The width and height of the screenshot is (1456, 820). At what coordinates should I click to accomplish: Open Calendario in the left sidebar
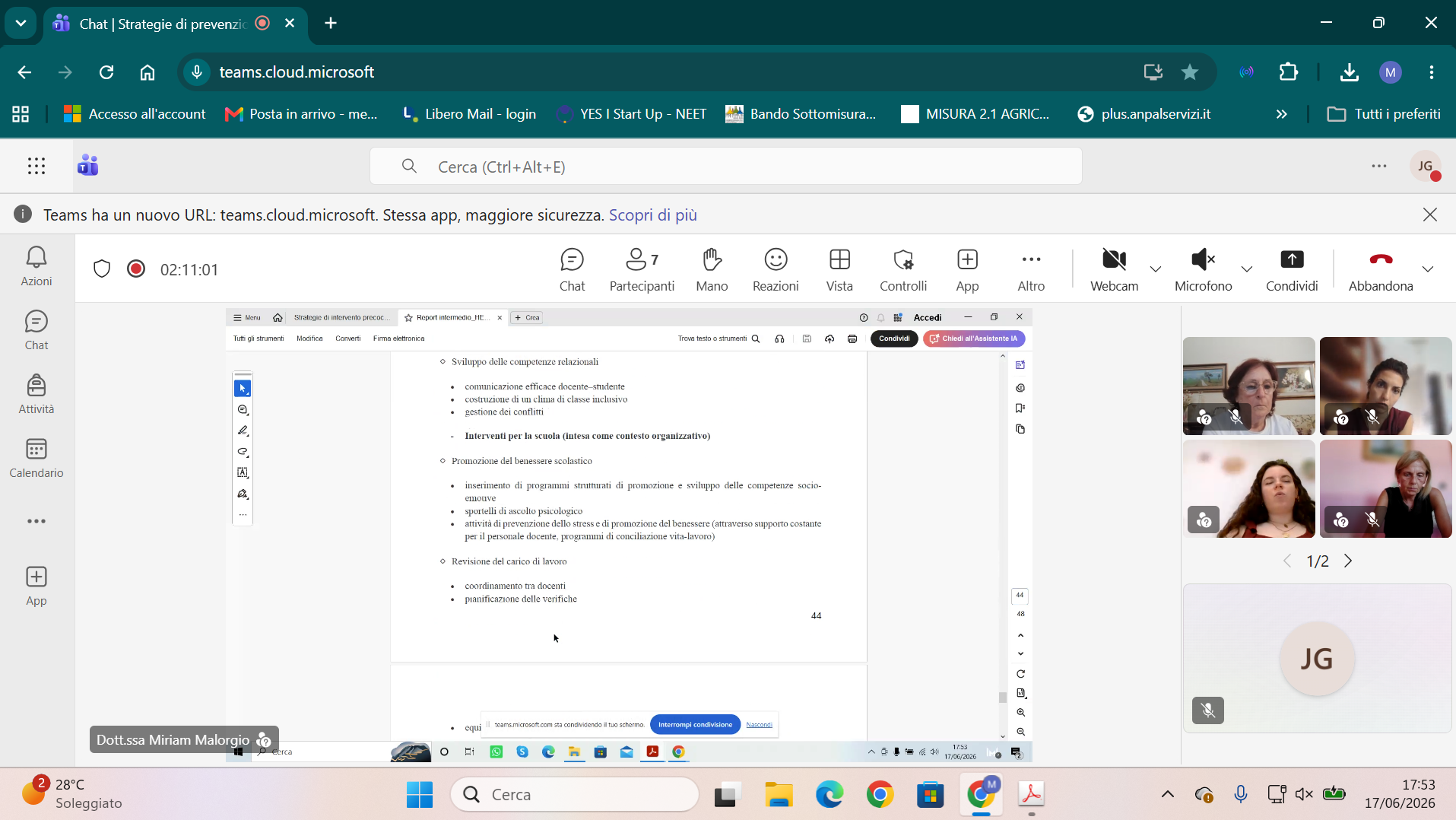36,458
